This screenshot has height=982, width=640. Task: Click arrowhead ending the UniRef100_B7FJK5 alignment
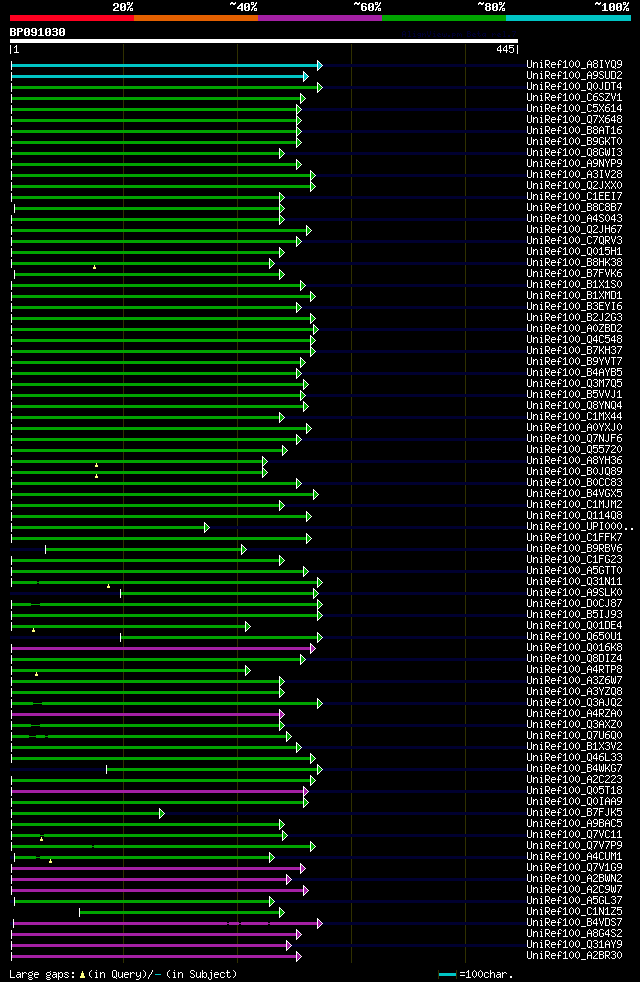[162, 814]
